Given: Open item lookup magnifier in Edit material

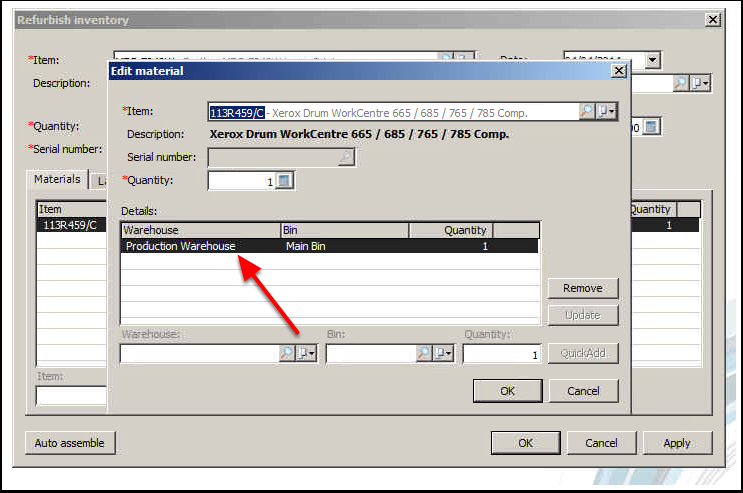Looking at the screenshot, I should pos(586,112).
